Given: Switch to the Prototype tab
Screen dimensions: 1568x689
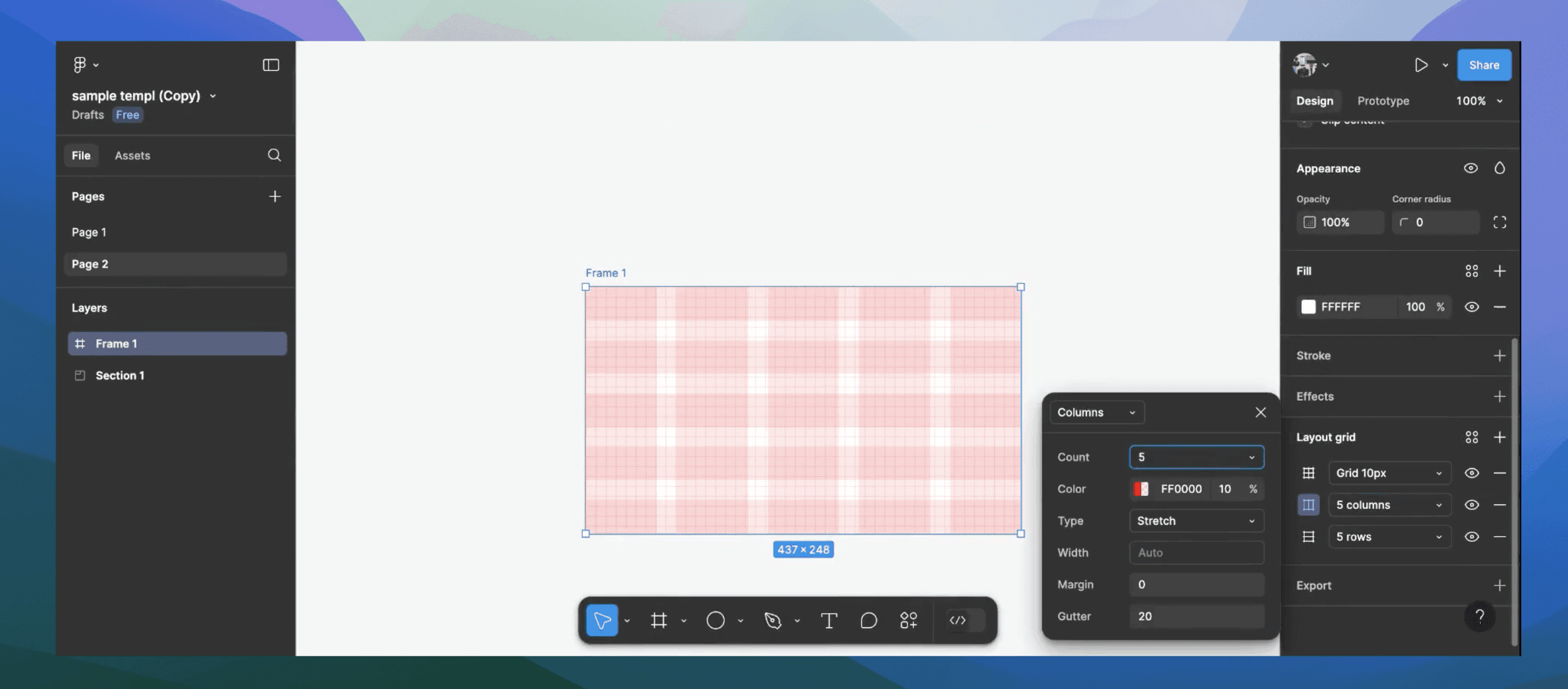Looking at the screenshot, I should [1383, 101].
